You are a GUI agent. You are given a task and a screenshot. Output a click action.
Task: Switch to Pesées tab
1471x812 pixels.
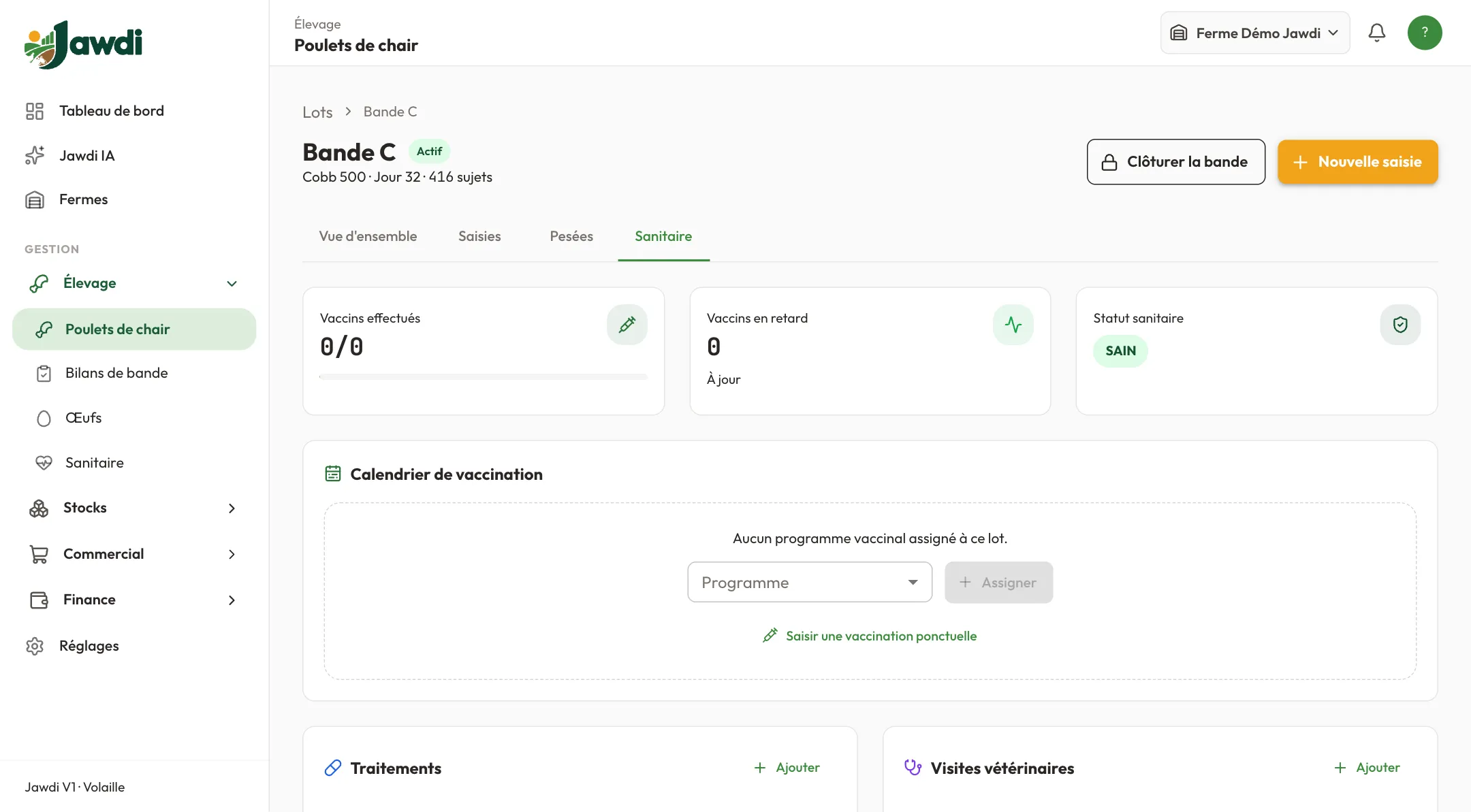(571, 236)
